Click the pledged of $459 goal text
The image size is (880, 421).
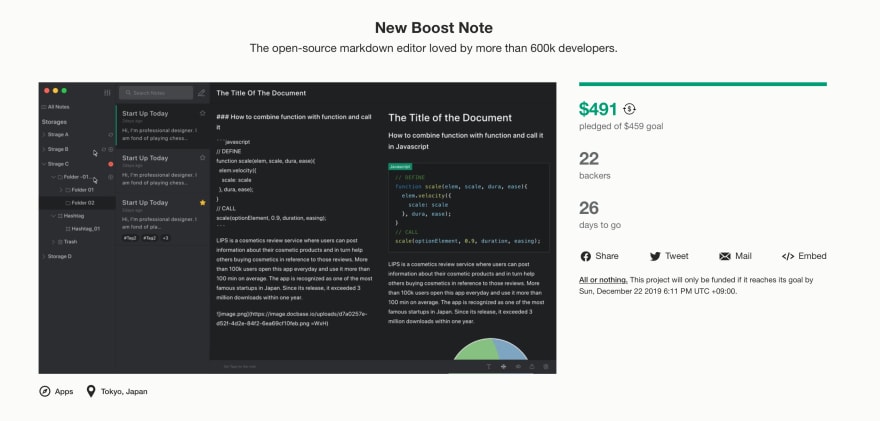(x=621, y=126)
